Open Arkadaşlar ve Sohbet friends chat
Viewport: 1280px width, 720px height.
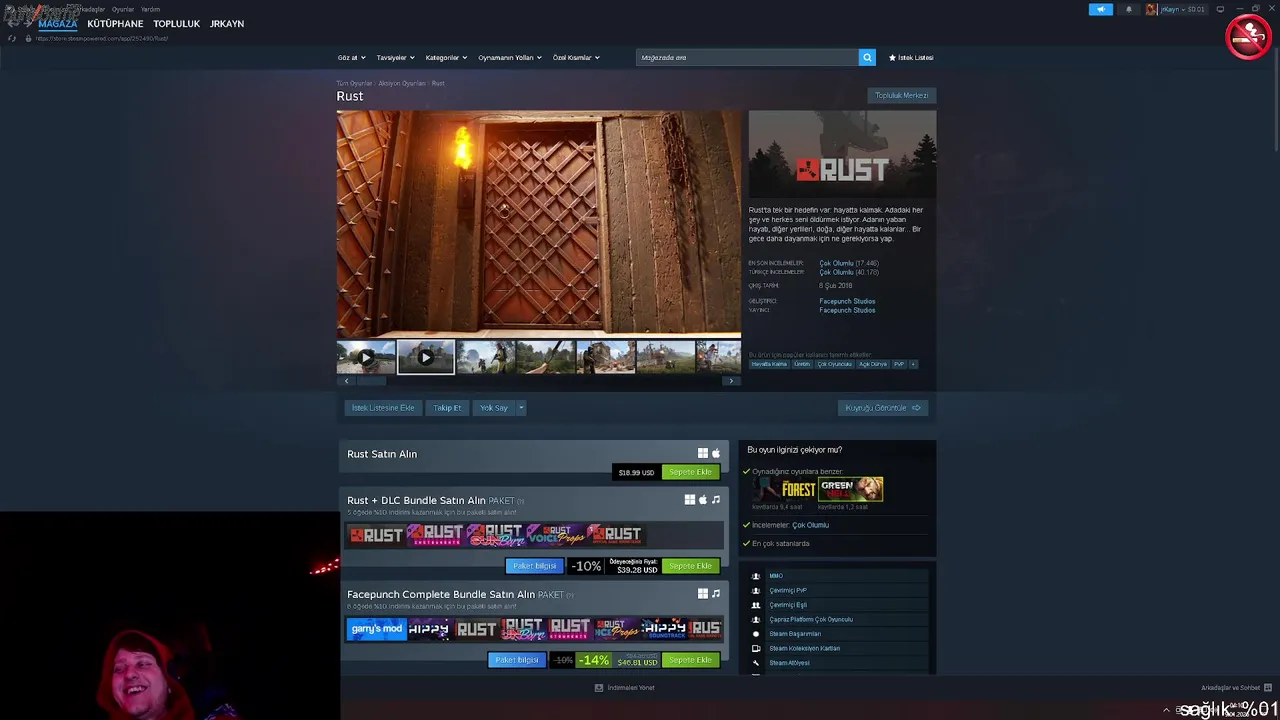(1237, 688)
